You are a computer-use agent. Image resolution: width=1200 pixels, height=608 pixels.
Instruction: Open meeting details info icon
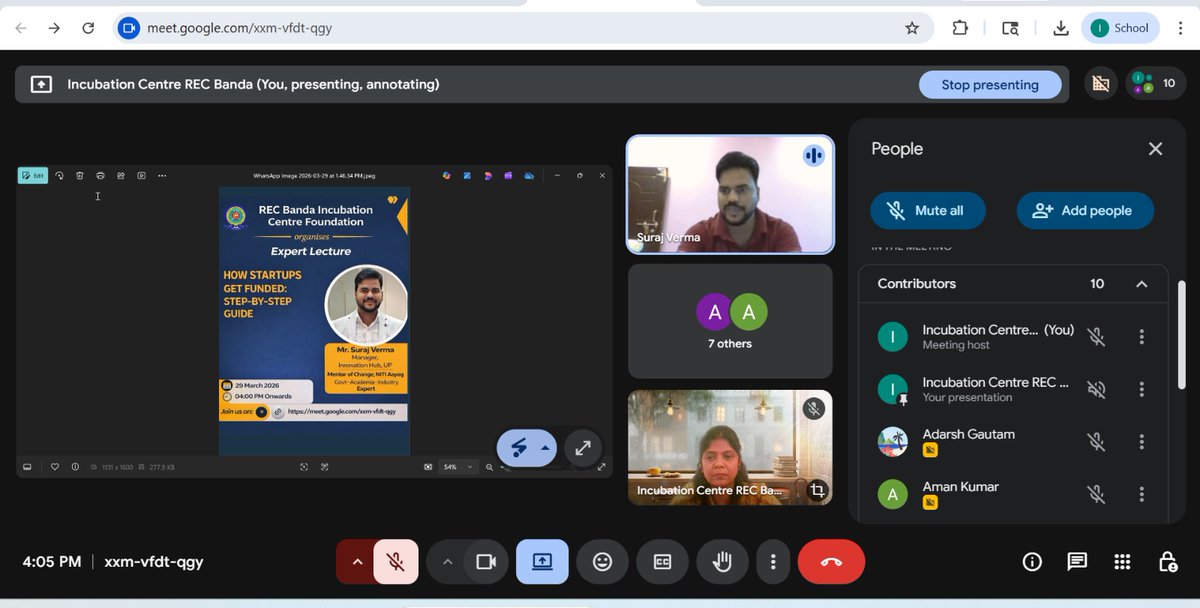(1032, 562)
